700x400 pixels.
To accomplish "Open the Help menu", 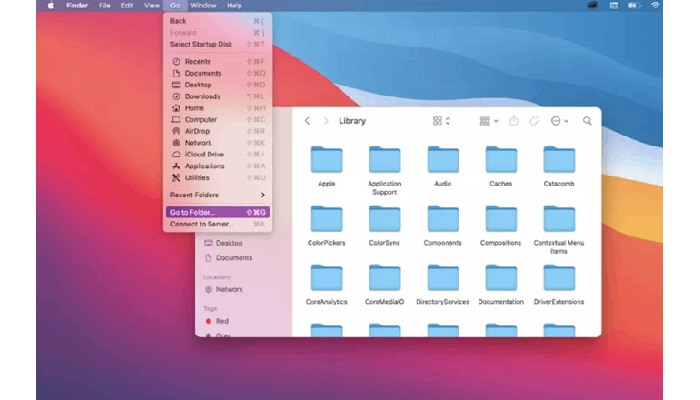I will click(234, 5).
